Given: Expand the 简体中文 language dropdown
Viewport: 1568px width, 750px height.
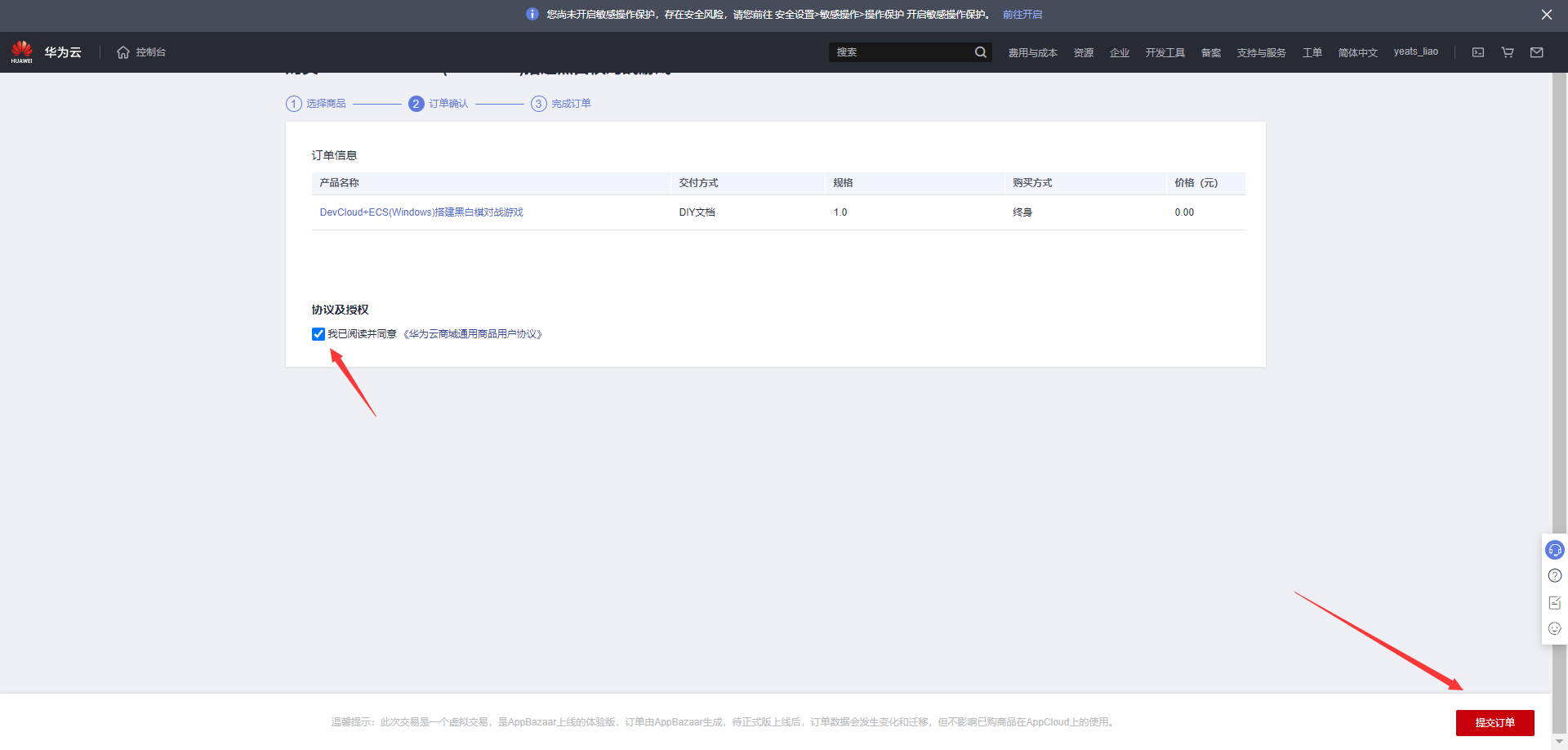Looking at the screenshot, I should click(x=1357, y=52).
